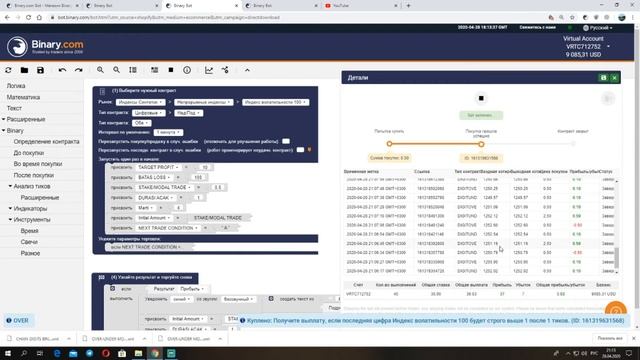Toggle restart buy/sell on error checkbox

(x=286, y=141)
